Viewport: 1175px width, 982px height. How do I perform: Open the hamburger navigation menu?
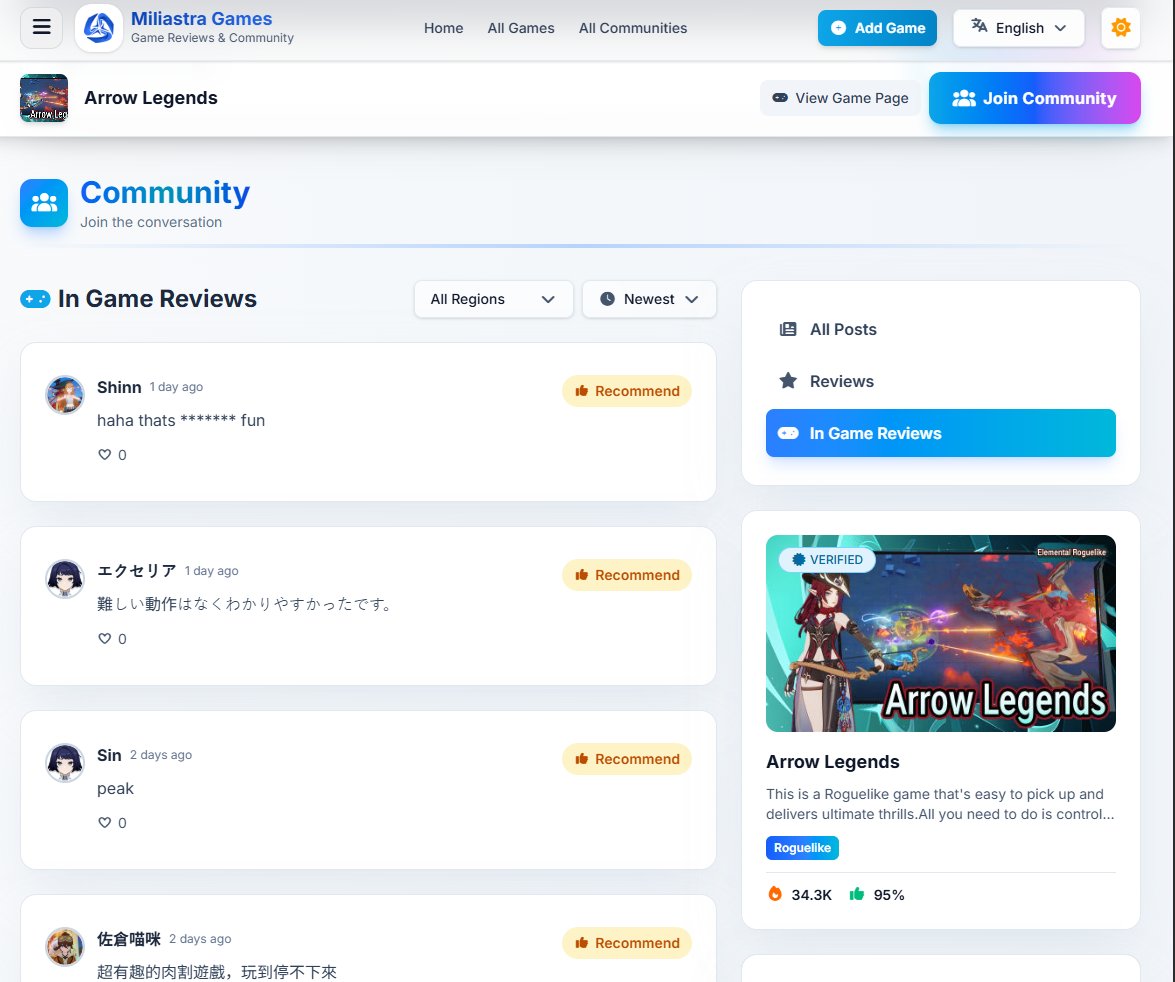click(x=41, y=28)
